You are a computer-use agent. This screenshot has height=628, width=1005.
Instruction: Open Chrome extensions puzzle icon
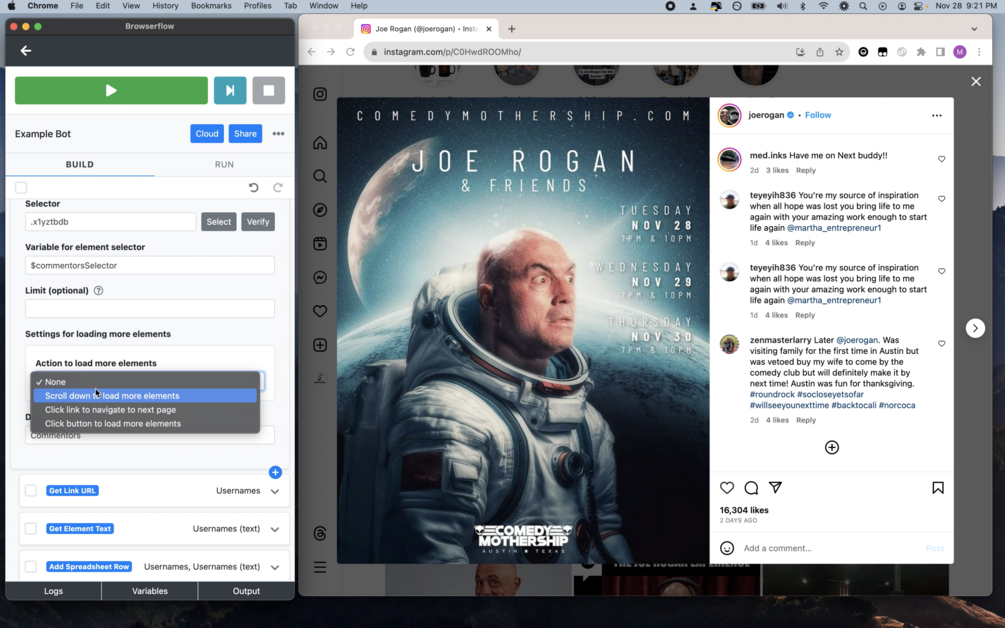point(921,52)
